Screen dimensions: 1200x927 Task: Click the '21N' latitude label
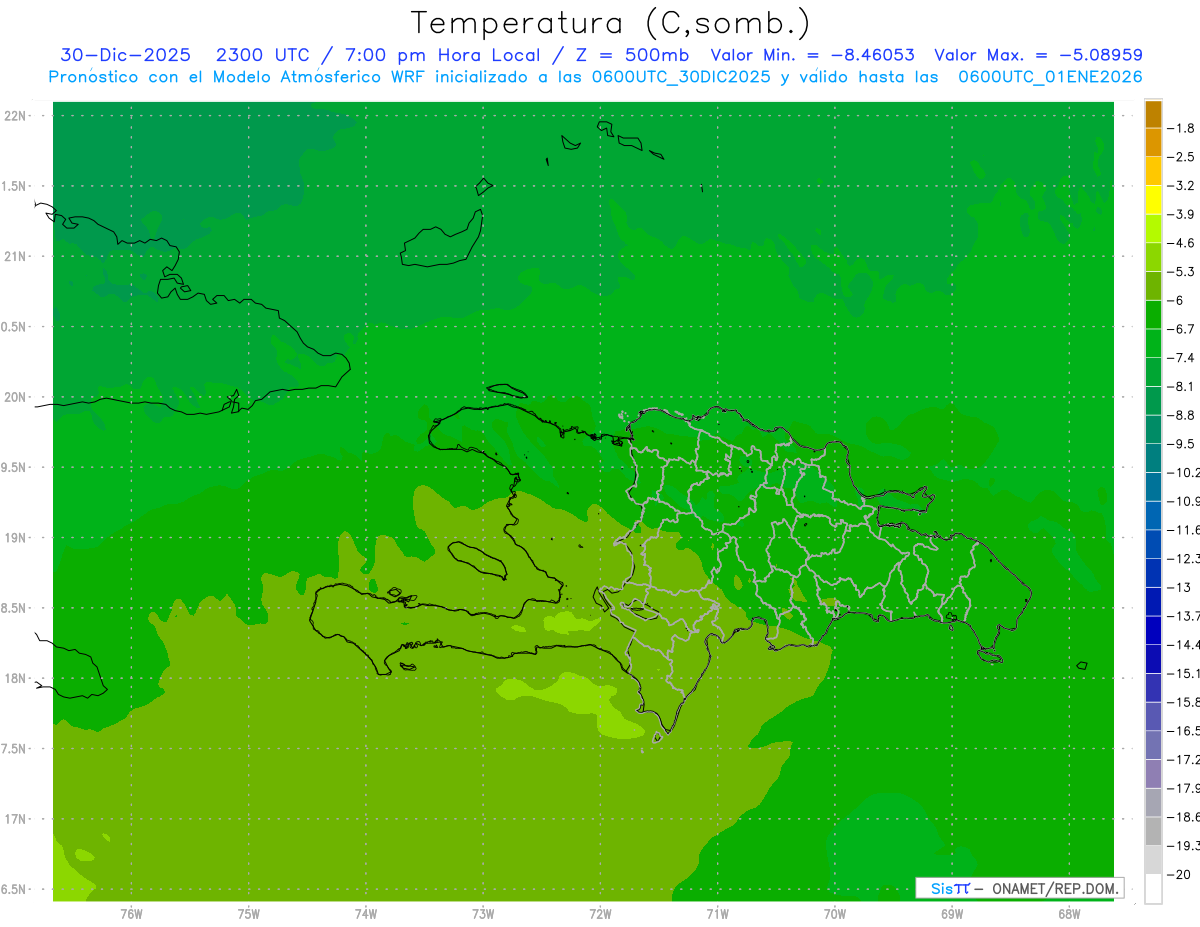tap(16, 256)
